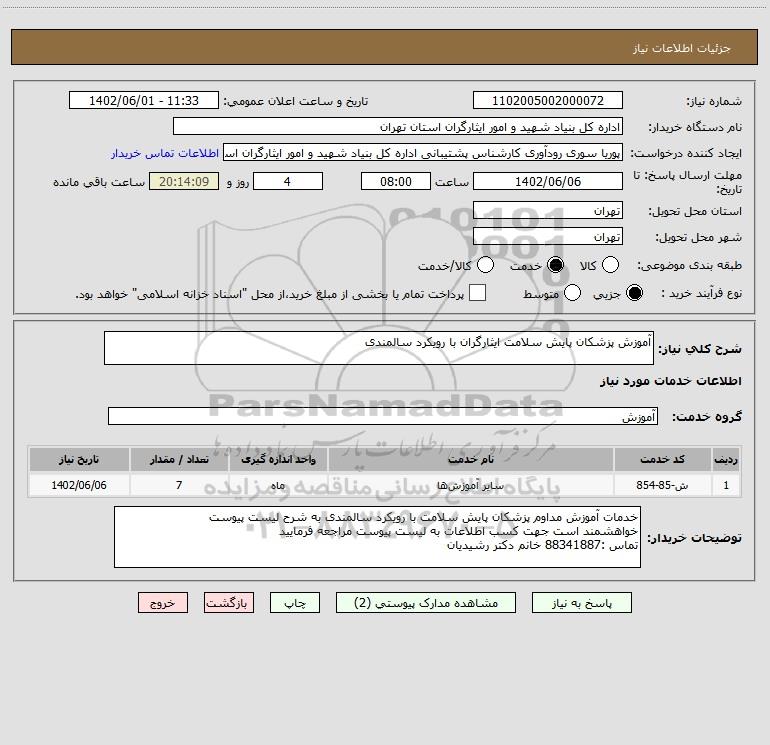Click the نوع فرآیند خرید label
This screenshot has width=770, height=745.
701,294
